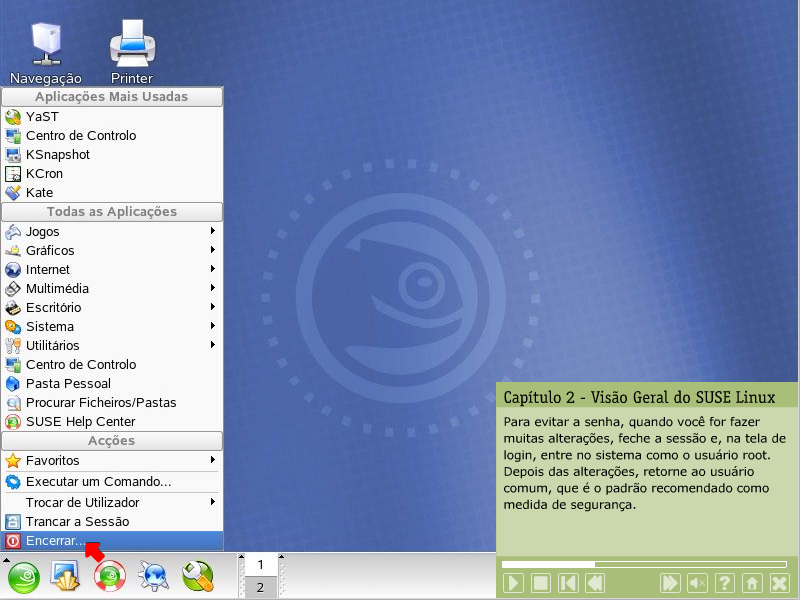Image resolution: width=800 pixels, height=600 pixels.
Task: Expand the Trocar de Utilizador submenu
Action: tap(110, 502)
